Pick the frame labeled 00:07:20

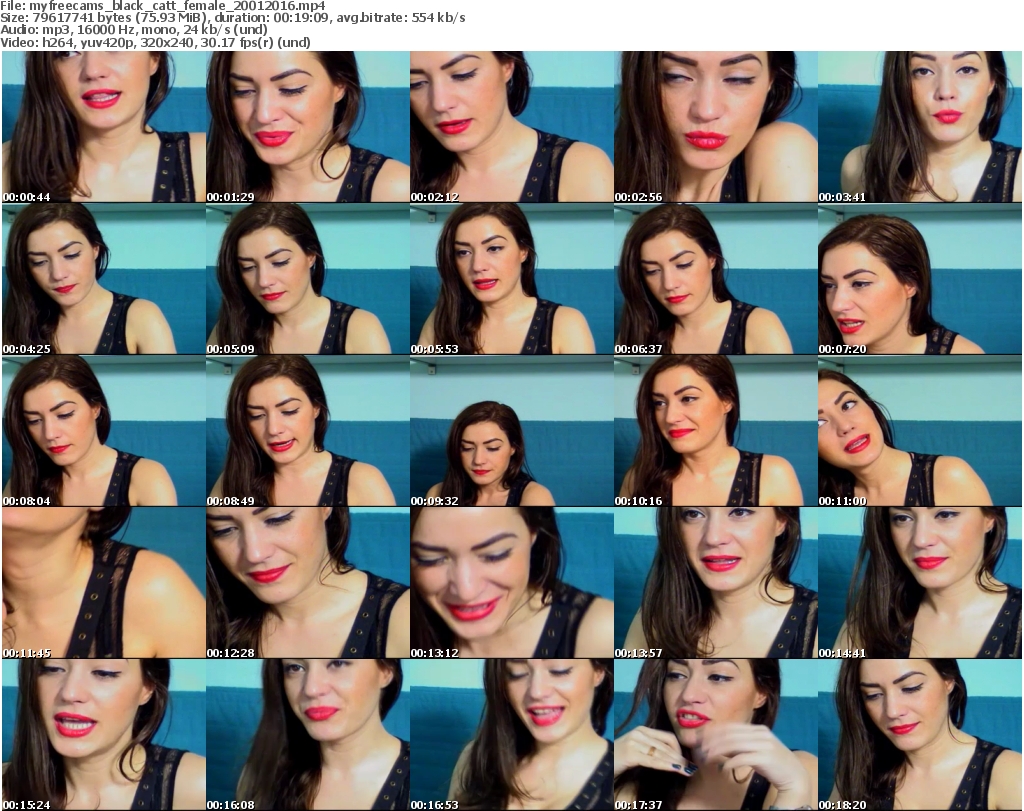pos(920,279)
